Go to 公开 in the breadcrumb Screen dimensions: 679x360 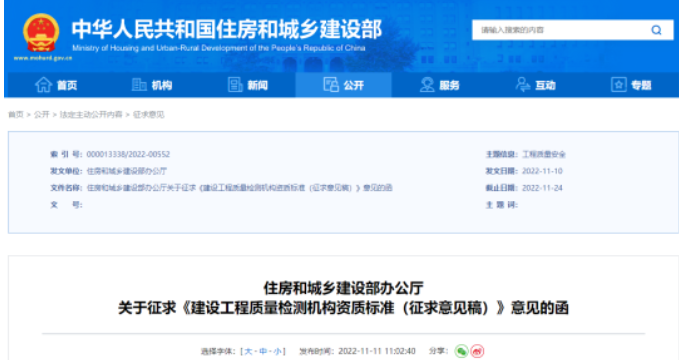[x=42, y=115]
